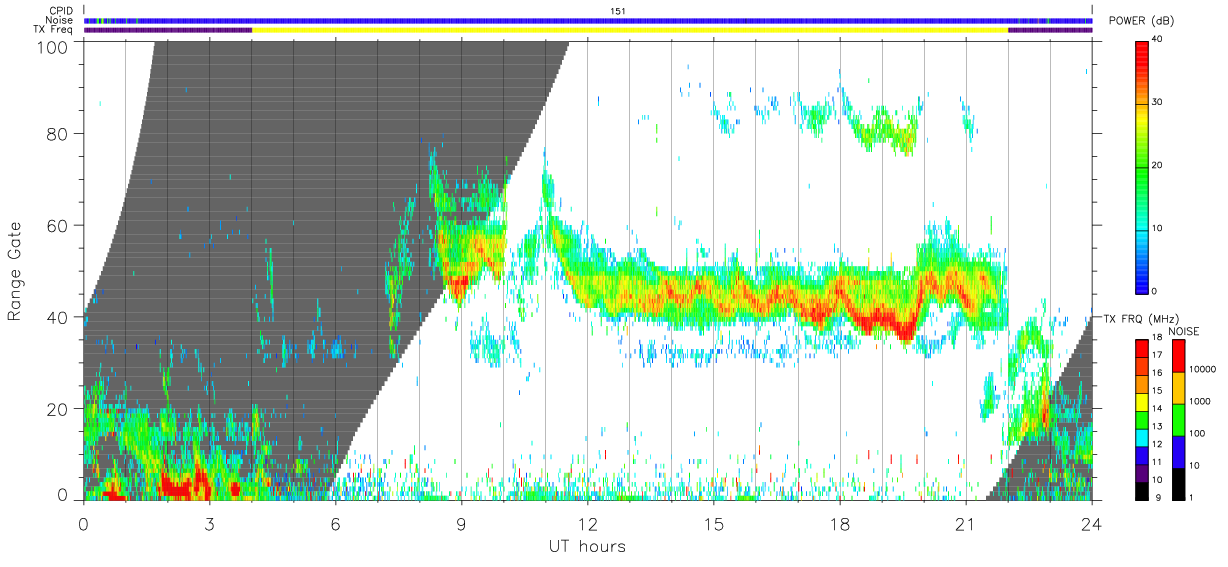Viewport: 1228px width, 567px height.
Task: Click the NOISE legend label '1000'
Action: pyautogui.click(x=1199, y=401)
